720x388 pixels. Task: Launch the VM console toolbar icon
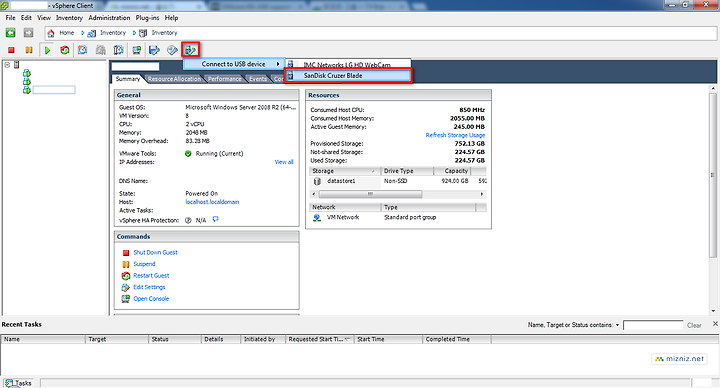pyautogui.click(x=136, y=50)
